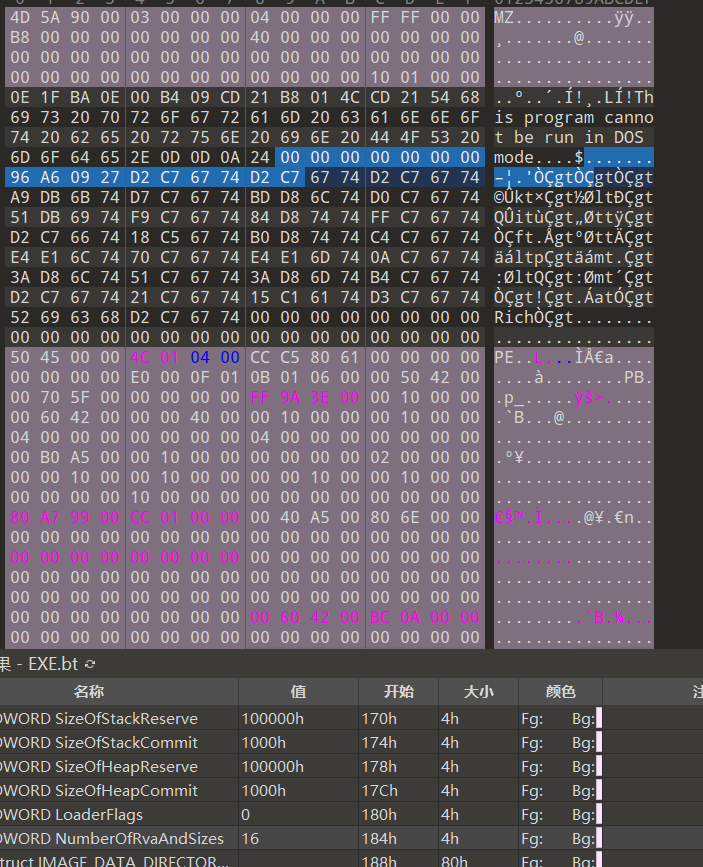The height and width of the screenshot is (867, 703).
Task: Click ASCII text 'Rich' in text pane
Action: pyautogui.click(x=514, y=317)
